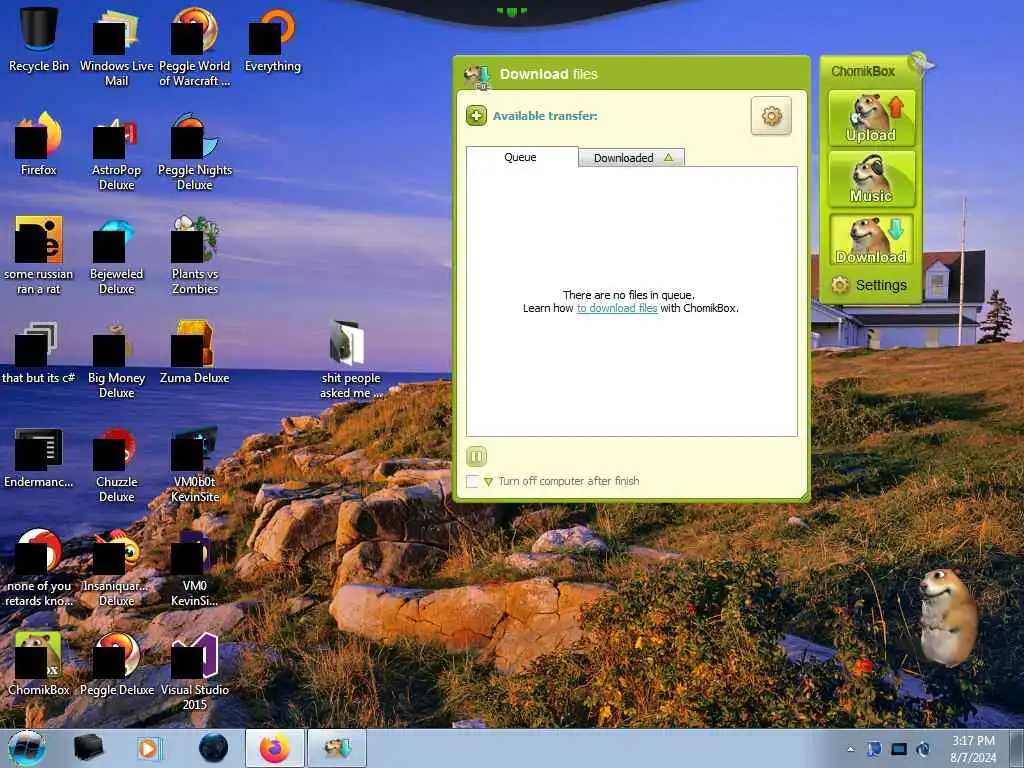Open the ChomikBox Music panel

pyautogui.click(x=871, y=179)
